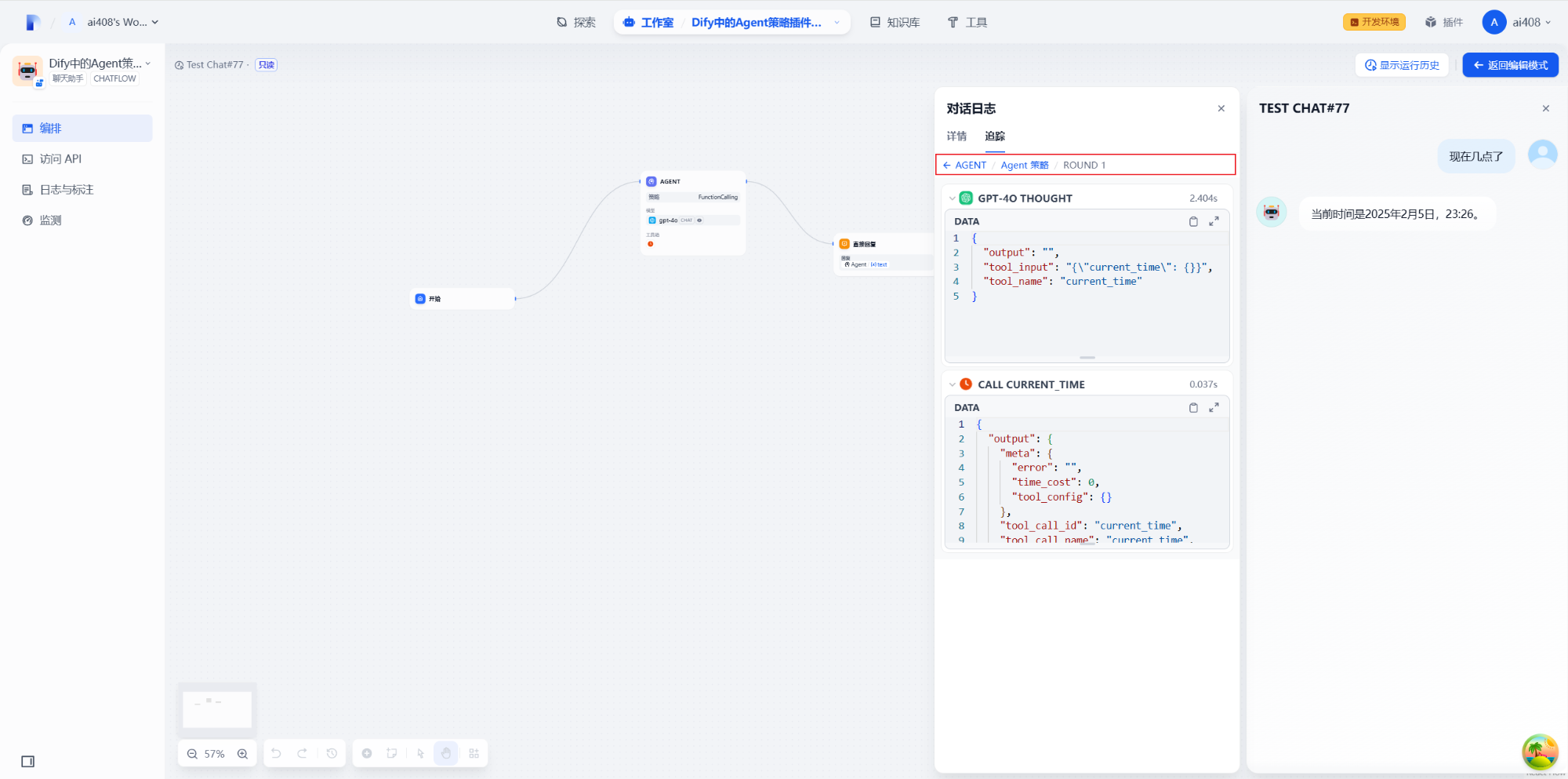Collapse the GPT-4O THOUGHT section
The height and width of the screenshot is (779, 1568).
pyautogui.click(x=953, y=198)
